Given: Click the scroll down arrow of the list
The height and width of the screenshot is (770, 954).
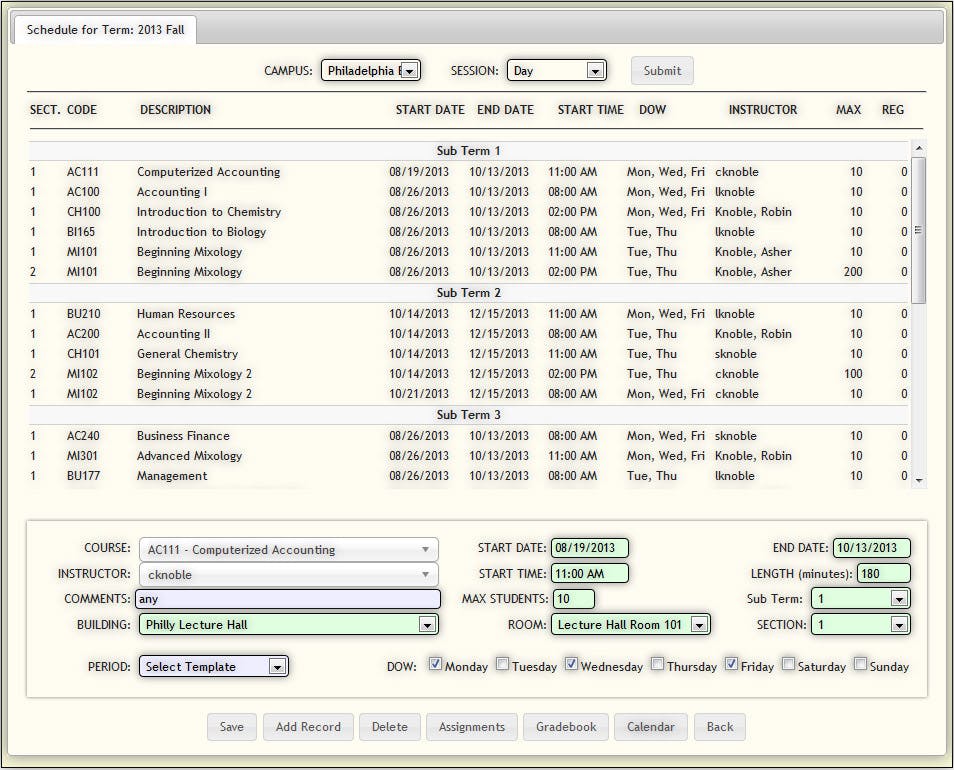Looking at the screenshot, I should 919,480.
